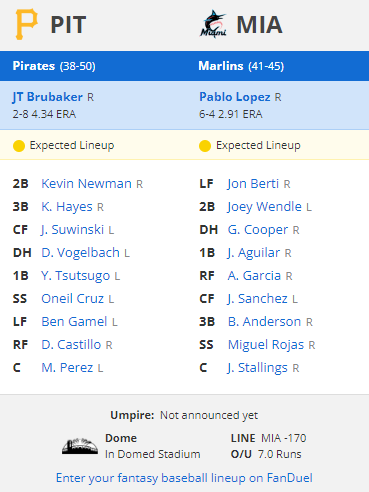
Task: Click the Pirates expected lineup yellow dot
Action: [19, 146]
